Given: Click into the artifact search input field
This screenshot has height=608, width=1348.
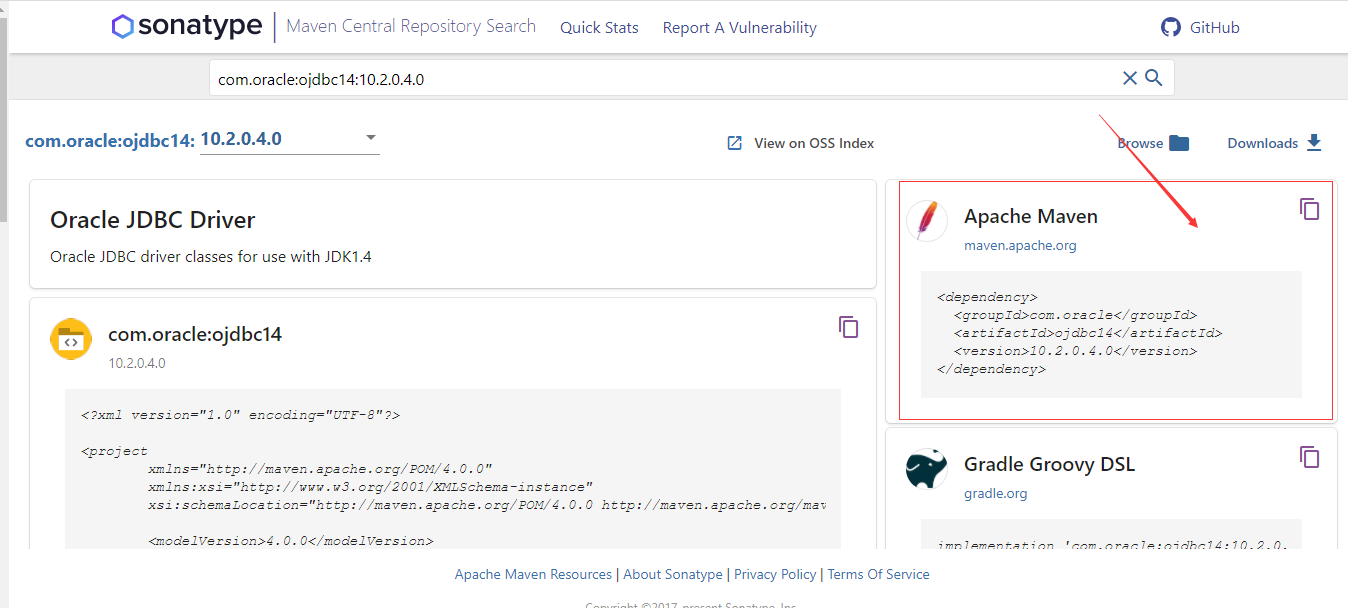Looking at the screenshot, I should pyautogui.click(x=665, y=79).
